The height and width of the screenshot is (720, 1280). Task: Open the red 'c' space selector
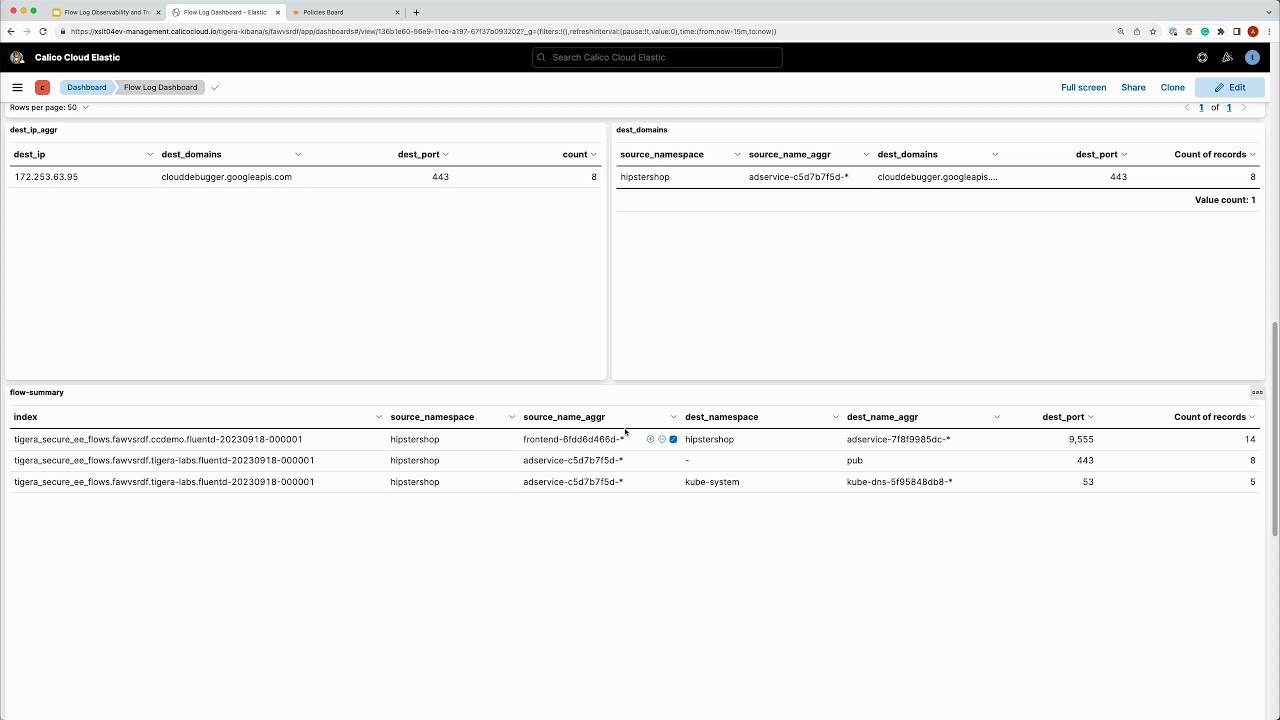(x=42, y=87)
